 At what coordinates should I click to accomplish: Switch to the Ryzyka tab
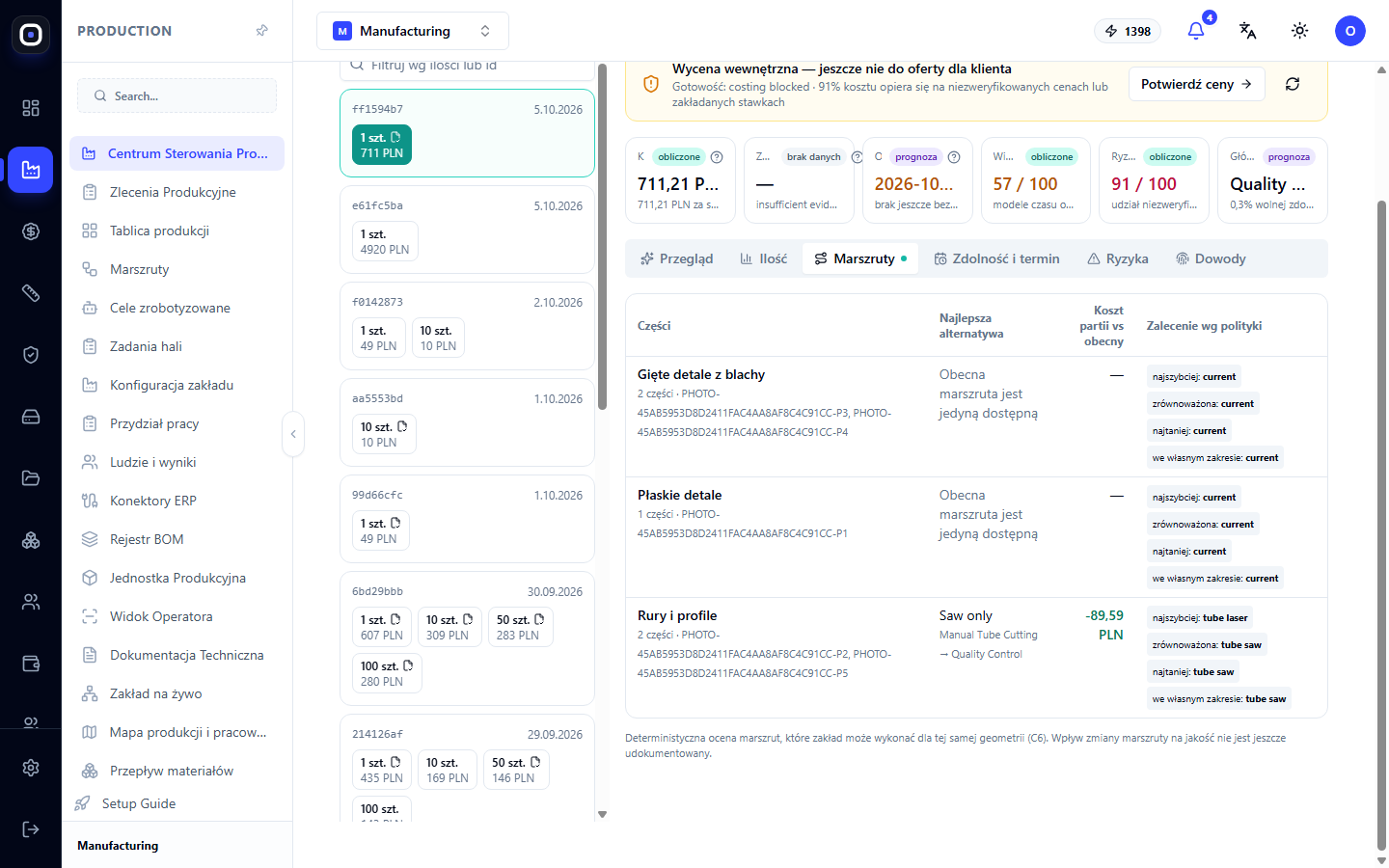click(x=1118, y=258)
